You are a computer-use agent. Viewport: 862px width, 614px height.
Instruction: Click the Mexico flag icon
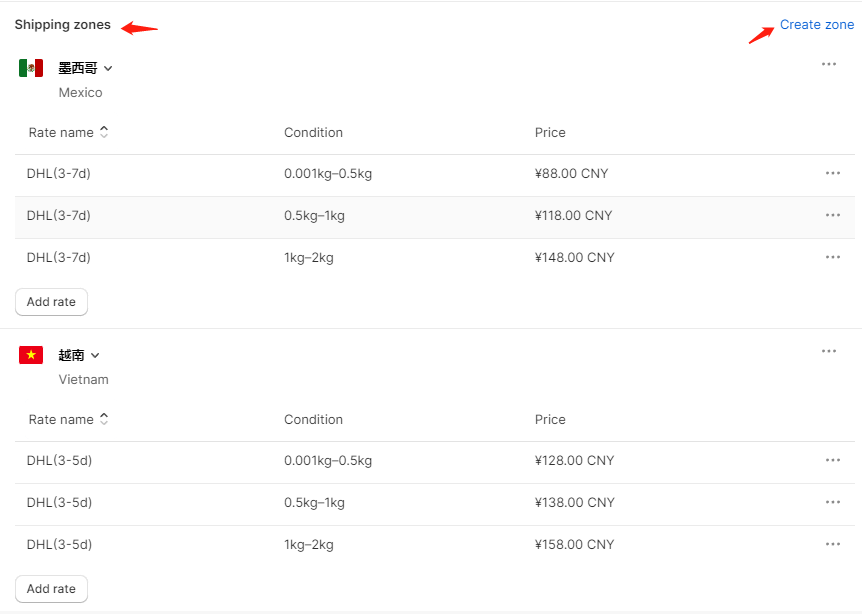(31, 68)
